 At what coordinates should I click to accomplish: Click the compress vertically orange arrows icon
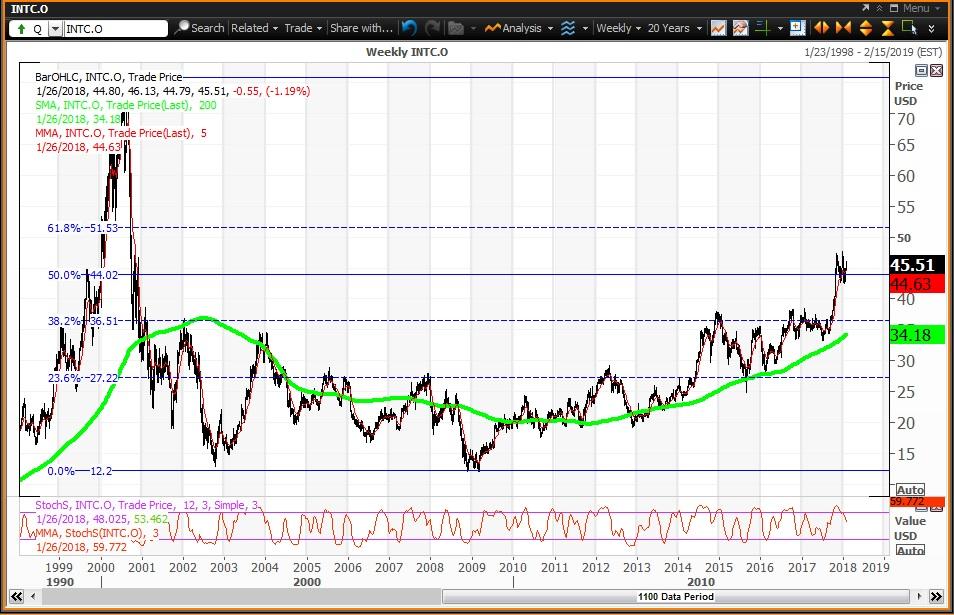[x=888, y=28]
